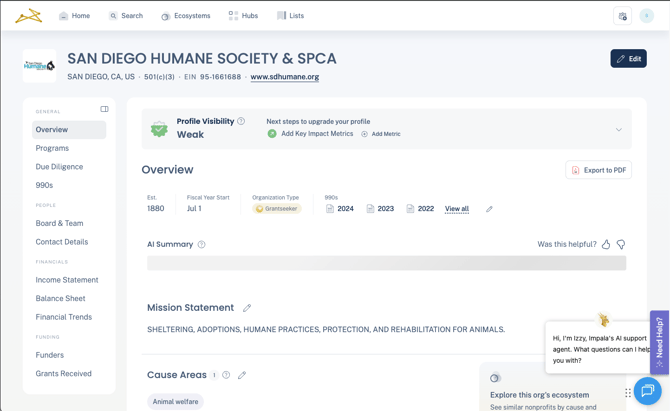Select Programs in the sidebar
The width and height of the screenshot is (670, 411).
(x=52, y=148)
